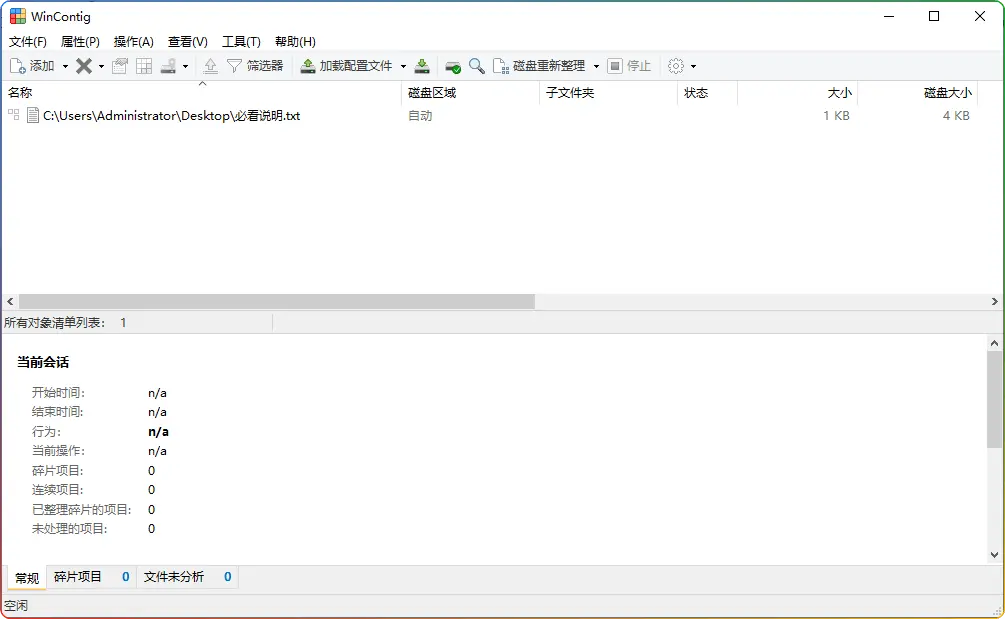Click the 当前操作 label

(58, 451)
